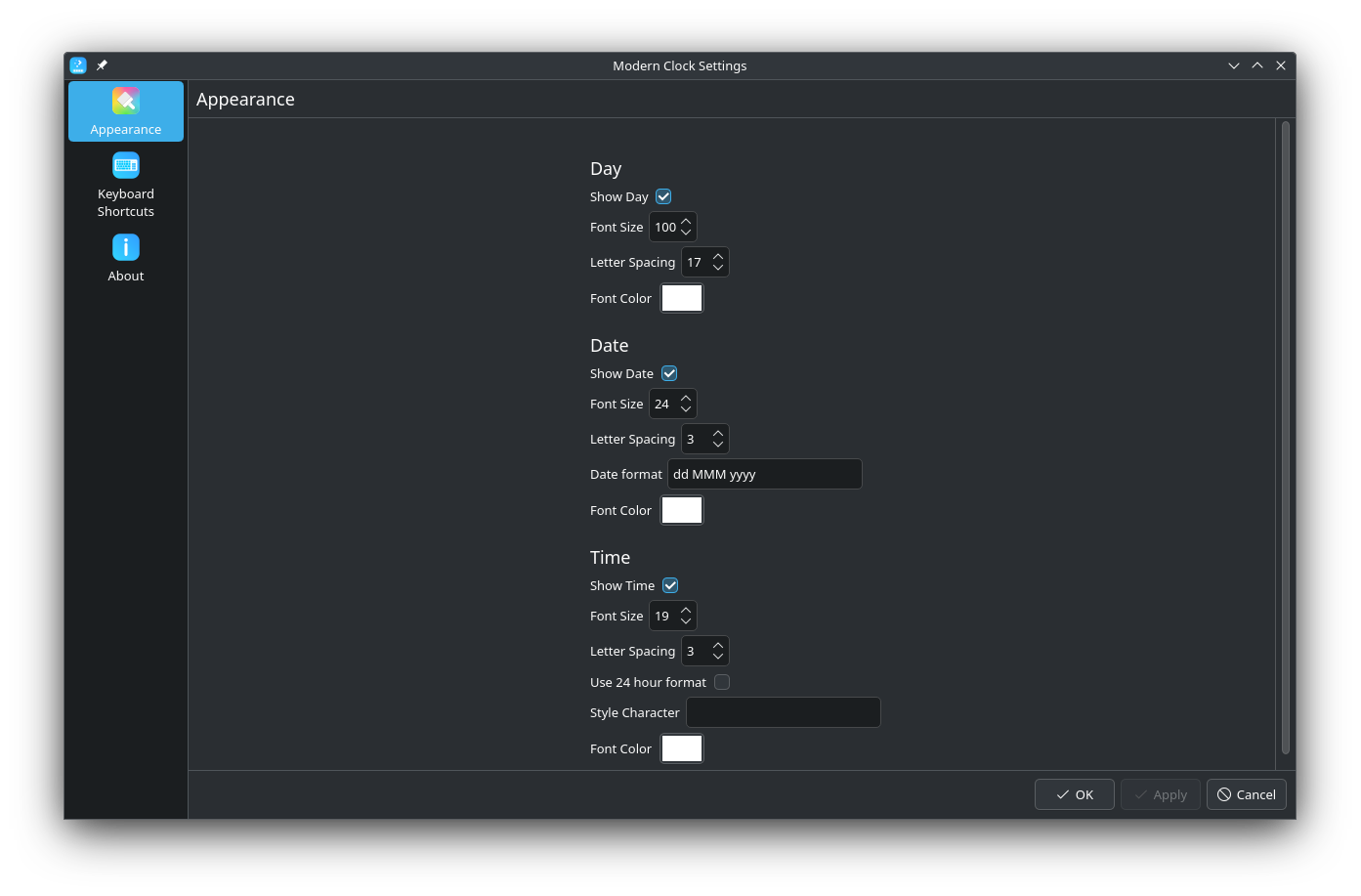This screenshot has height=896, width=1361.
Task: Enable Use 24 hour format
Action: click(722, 682)
